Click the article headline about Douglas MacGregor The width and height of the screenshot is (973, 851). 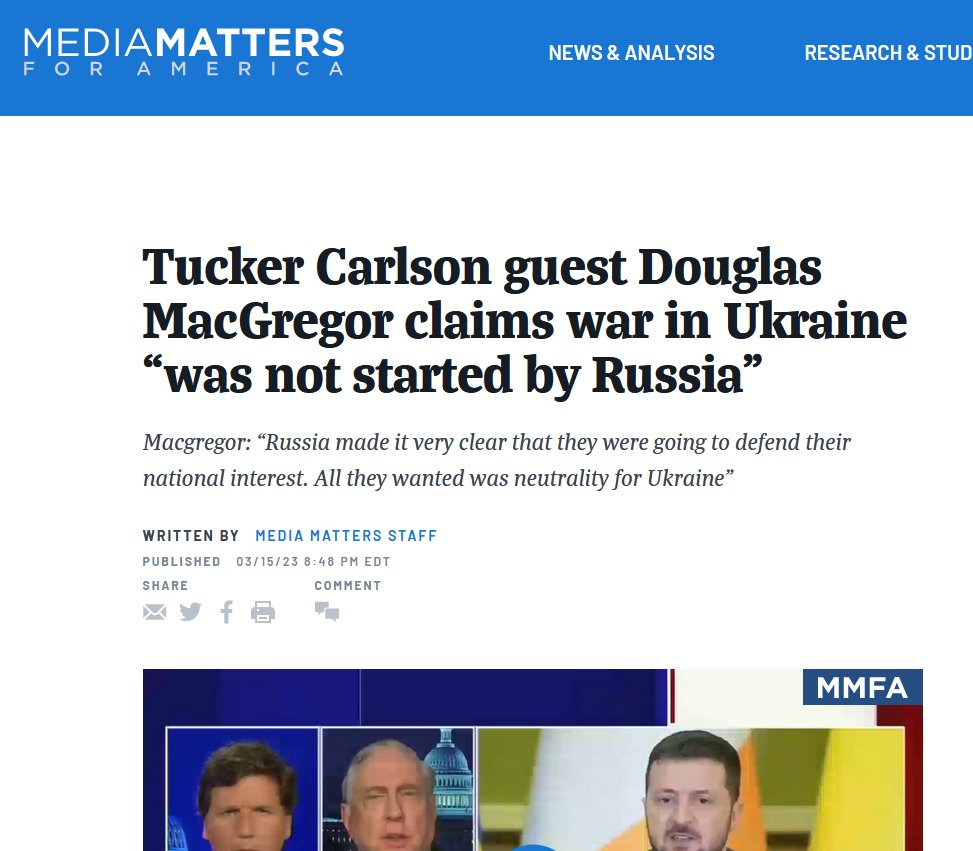524,321
